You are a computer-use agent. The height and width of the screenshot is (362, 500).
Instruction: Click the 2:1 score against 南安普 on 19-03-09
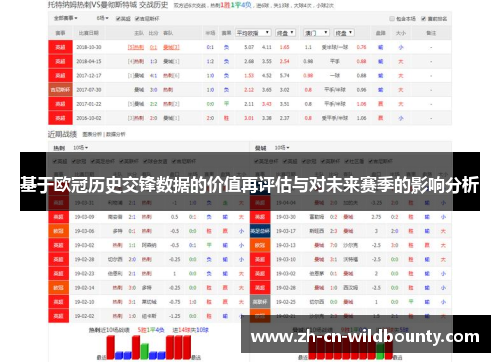[x=132, y=217]
